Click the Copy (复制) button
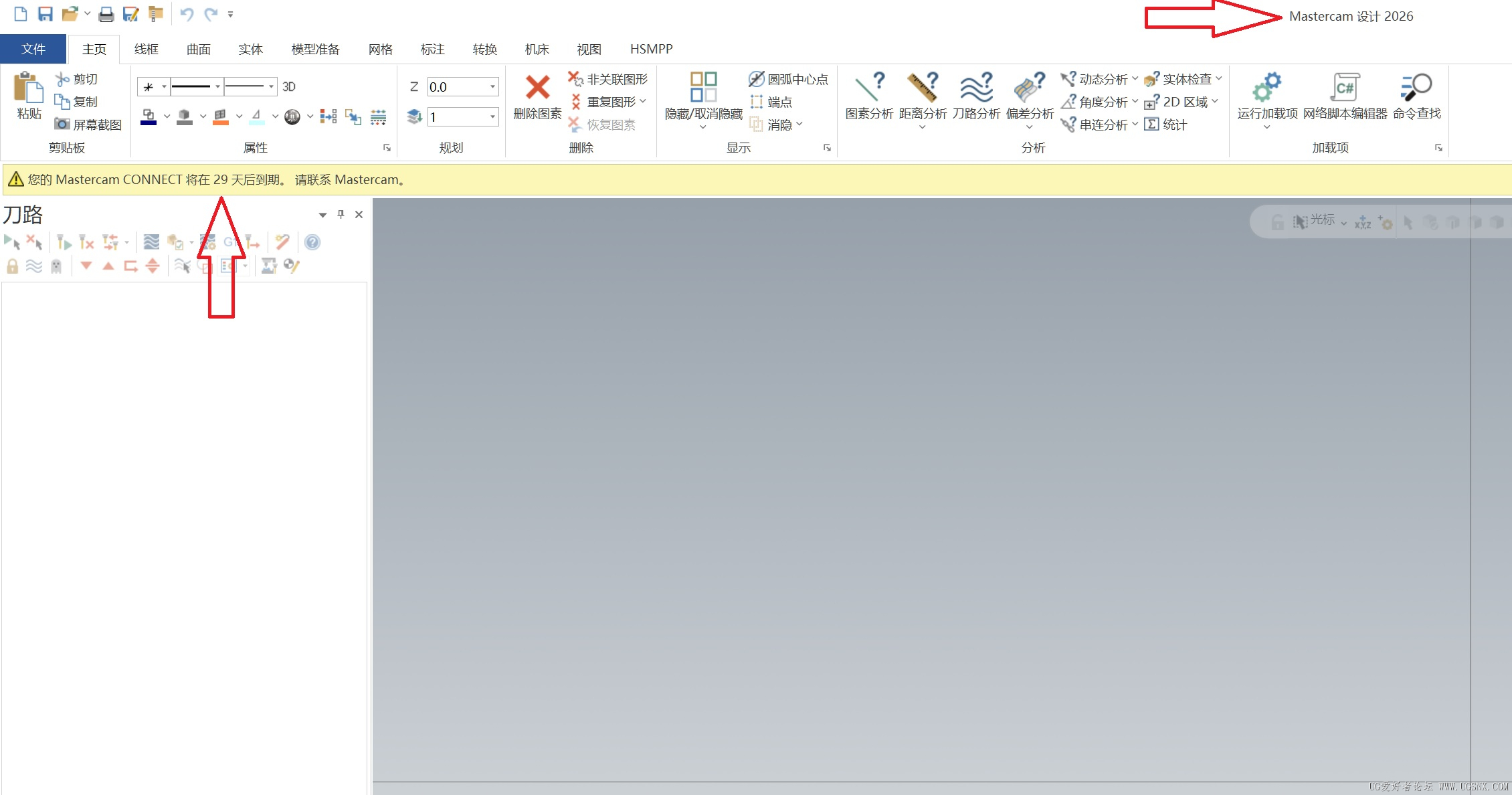The image size is (1512, 795). [77, 102]
